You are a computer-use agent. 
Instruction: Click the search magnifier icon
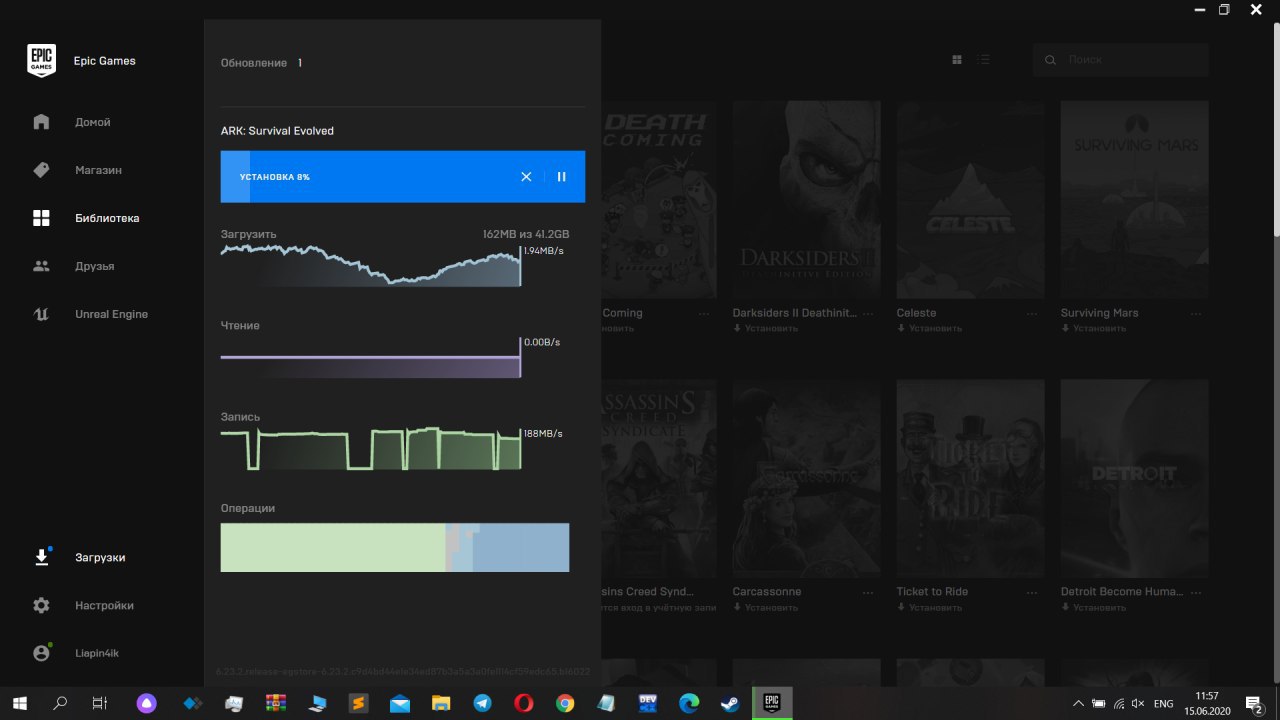pyautogui.click(x=1050, y=60)
